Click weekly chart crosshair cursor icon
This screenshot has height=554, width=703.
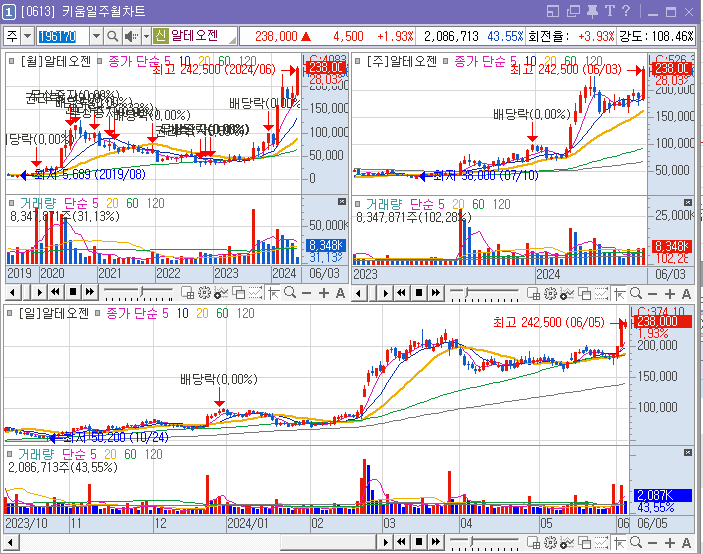[620, 294]
